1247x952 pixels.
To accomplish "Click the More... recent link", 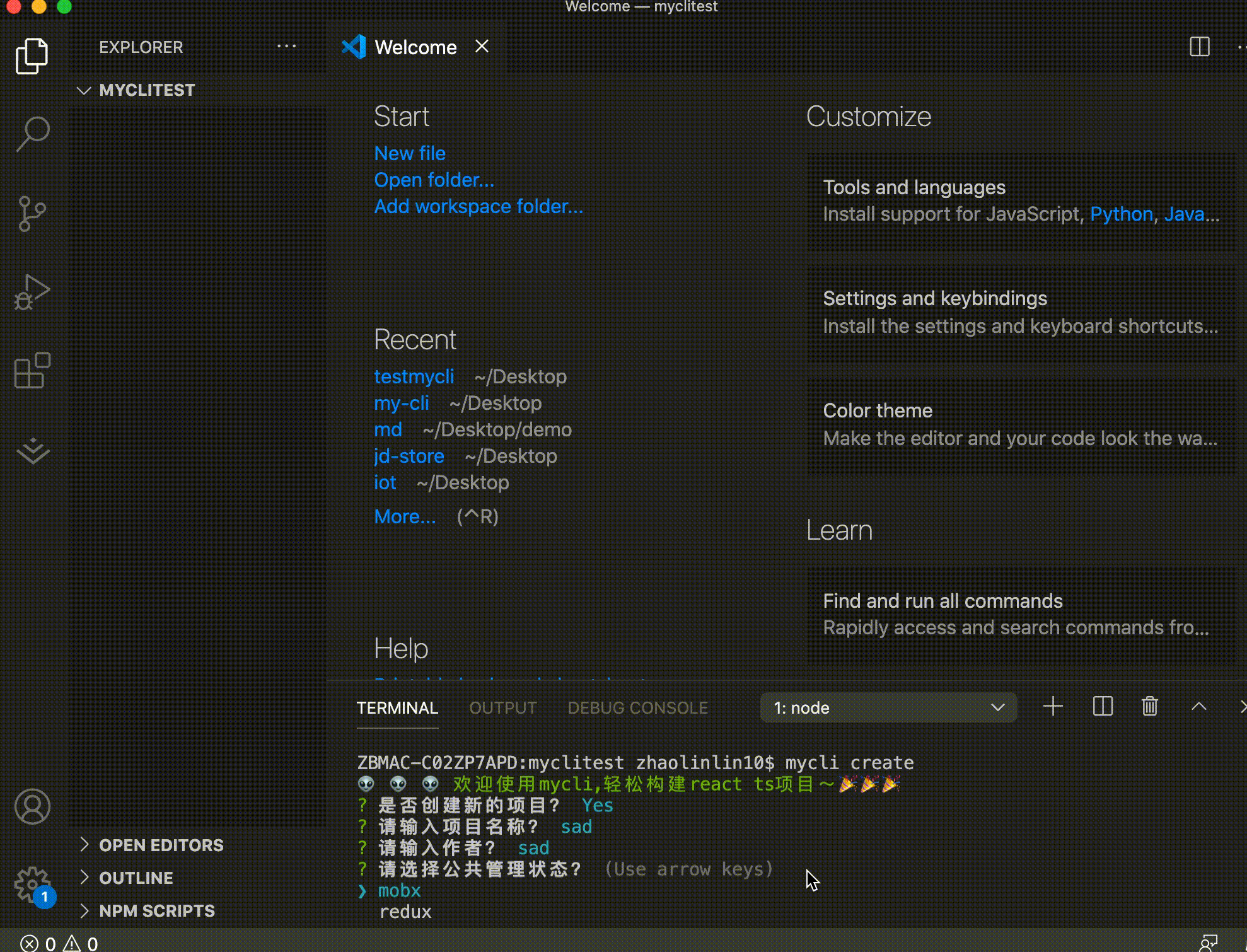I will pos(405,516).
